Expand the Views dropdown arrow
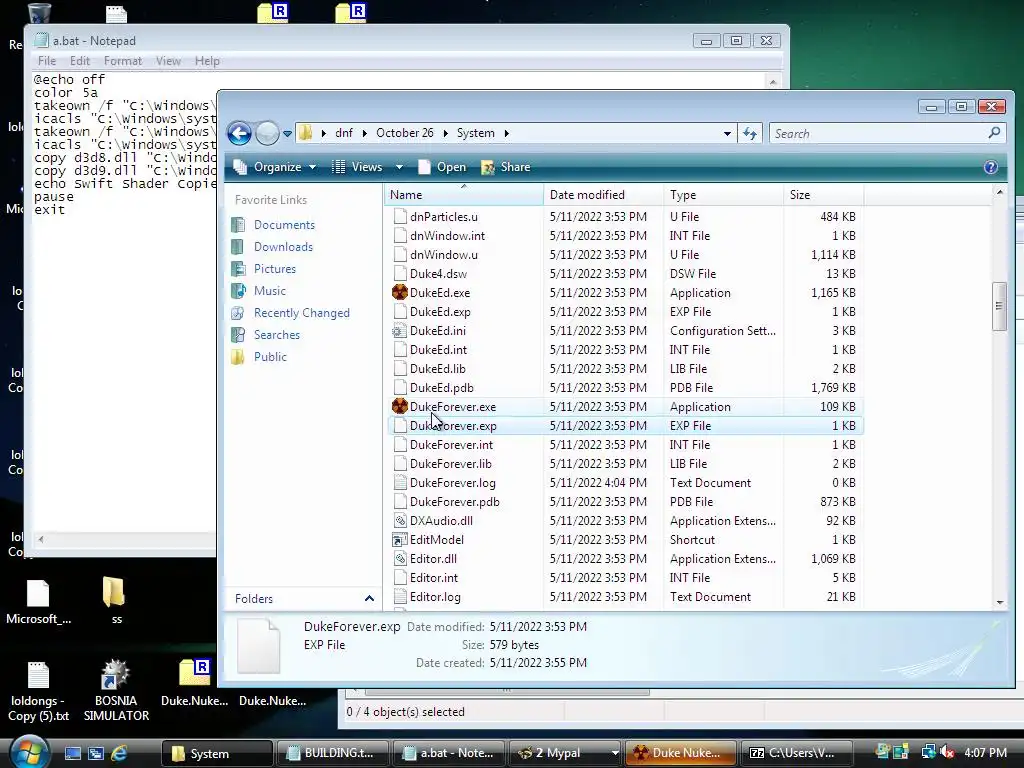The height and width of the screenshot is (768, 1024). coord(399,167)
